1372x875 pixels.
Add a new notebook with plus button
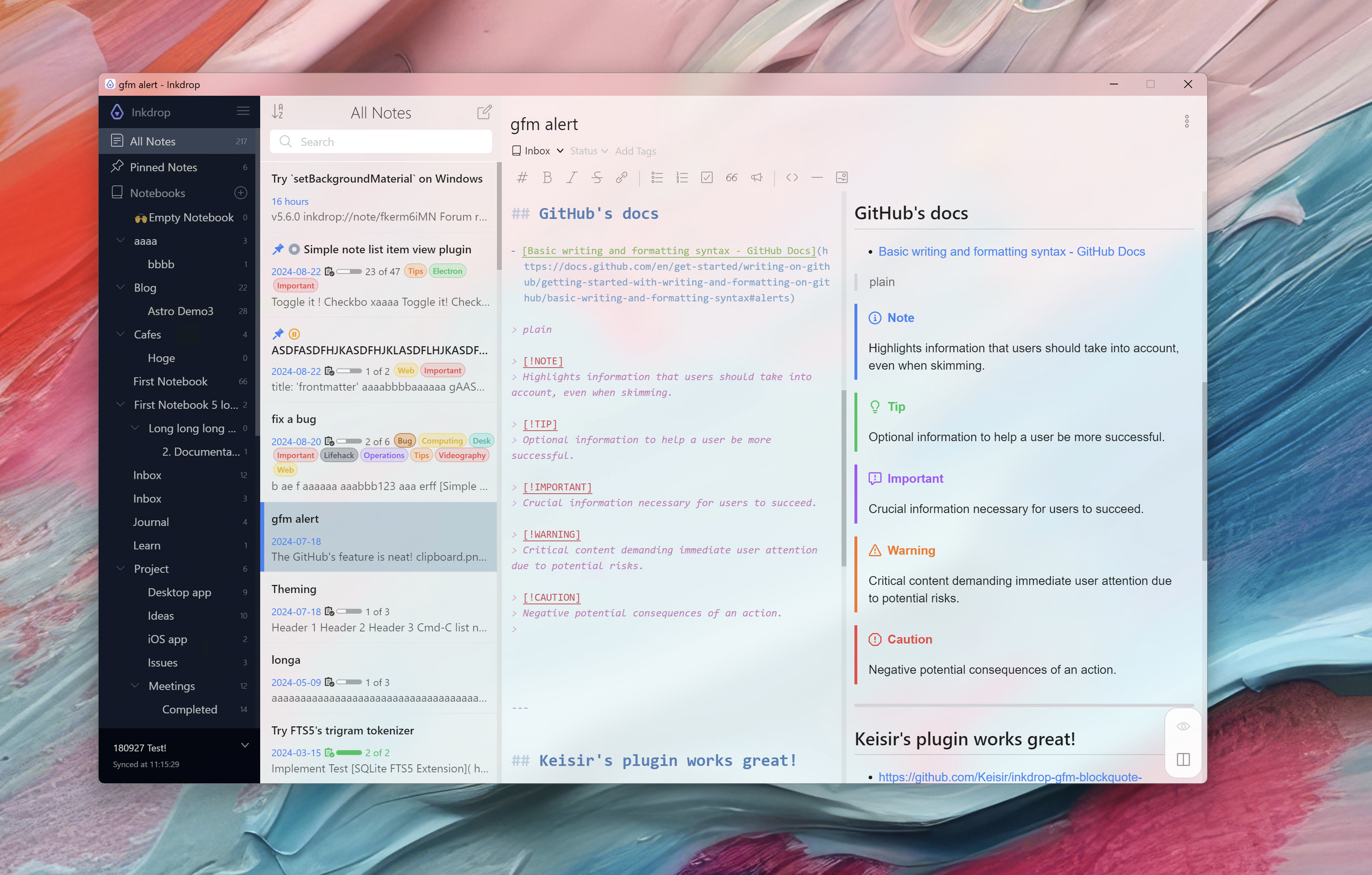tap(240, 193)
